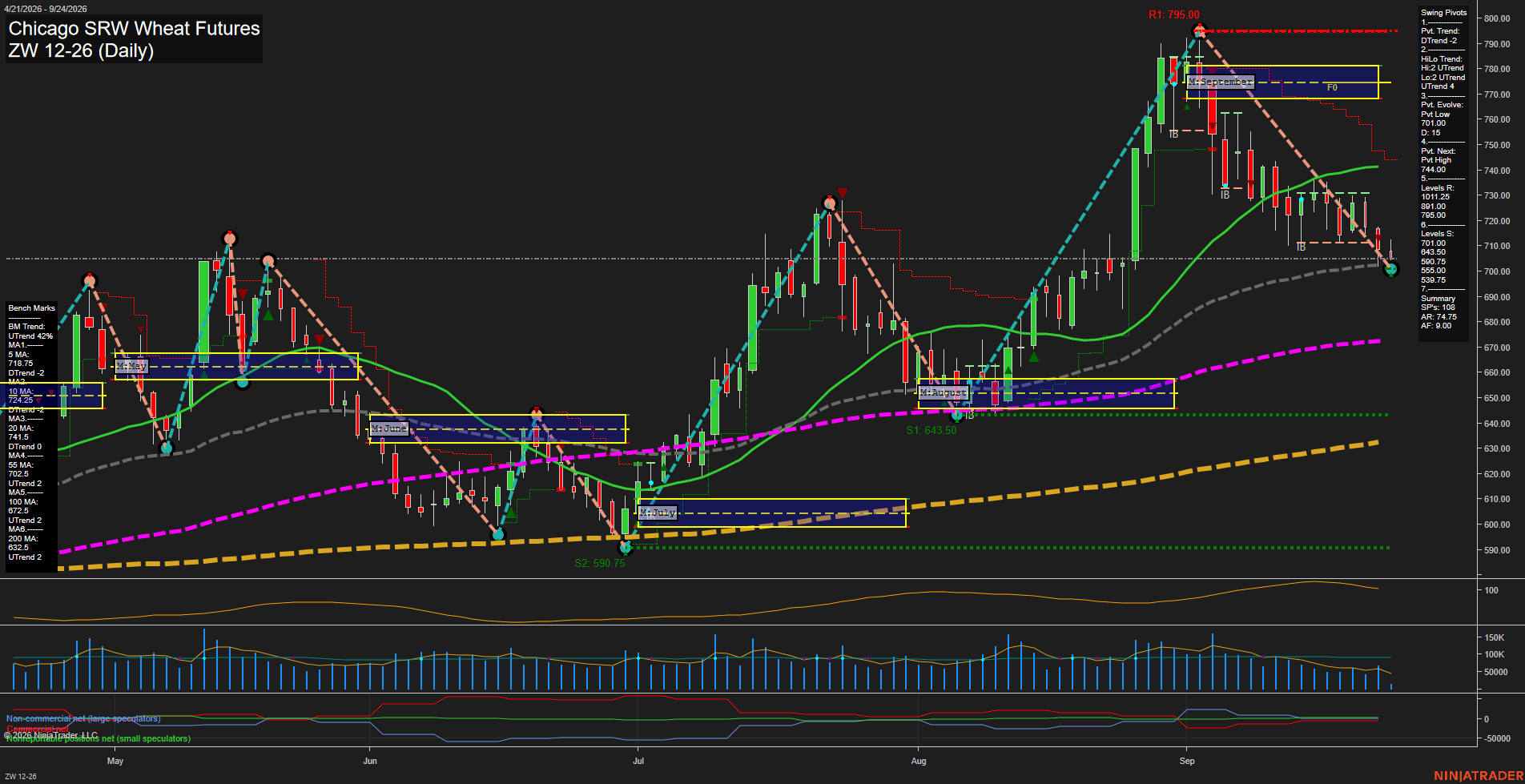This screenshot has height=784, width=1525.
Task: Select the "Levels S:" heading
Action: point(1438,234)
